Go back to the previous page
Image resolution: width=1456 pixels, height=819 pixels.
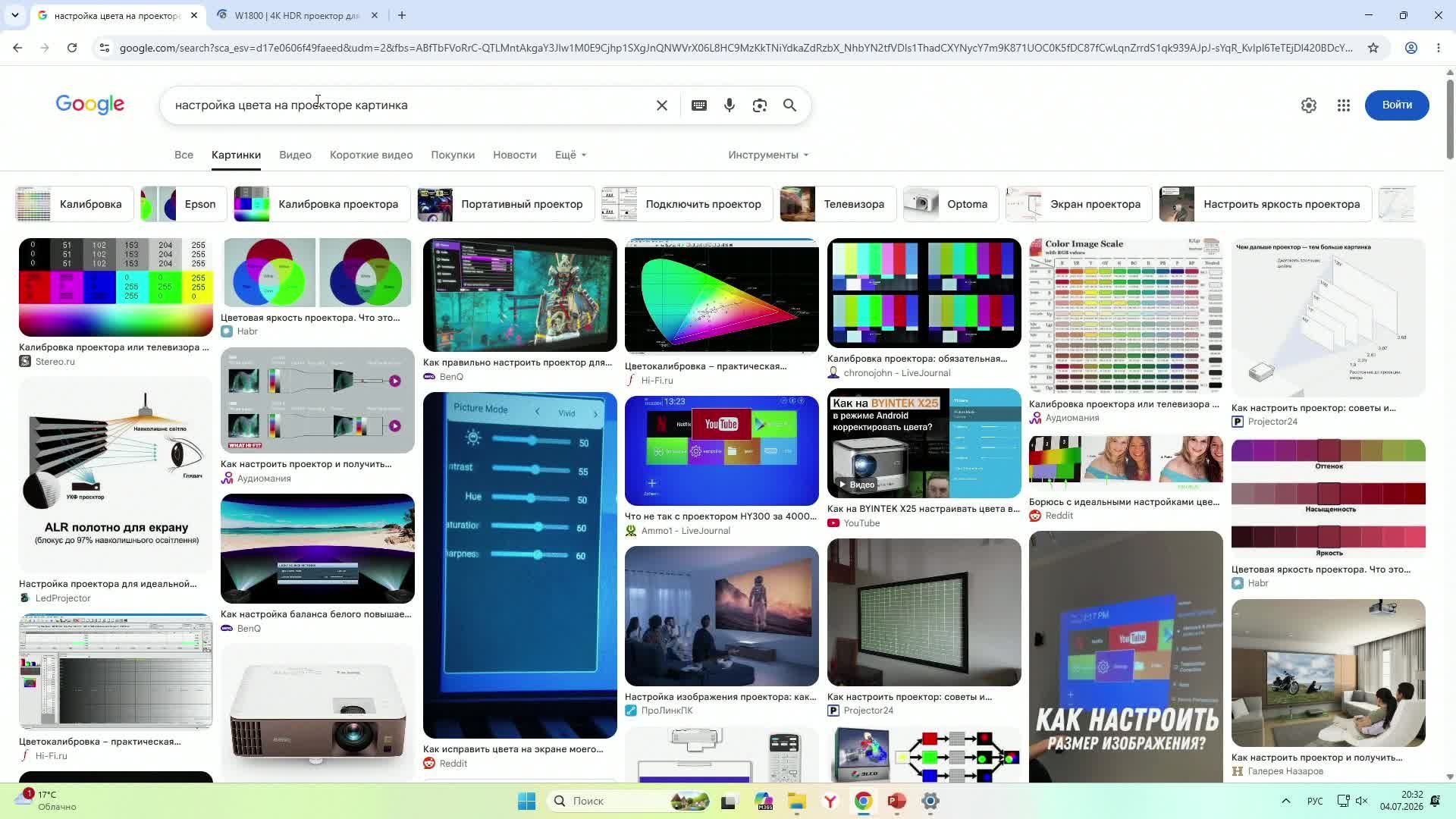pyautogui.click(x=17, y=48)
